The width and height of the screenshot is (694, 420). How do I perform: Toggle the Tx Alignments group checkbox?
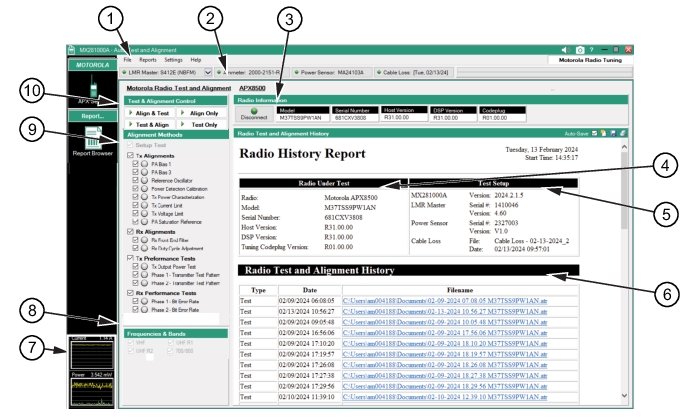[x=130, y=155]
